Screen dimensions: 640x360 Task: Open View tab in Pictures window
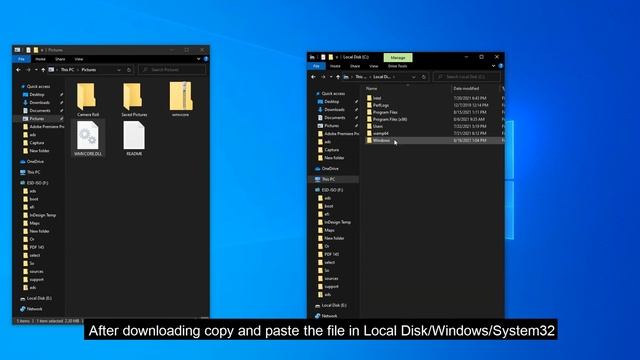tap(79, 59)
